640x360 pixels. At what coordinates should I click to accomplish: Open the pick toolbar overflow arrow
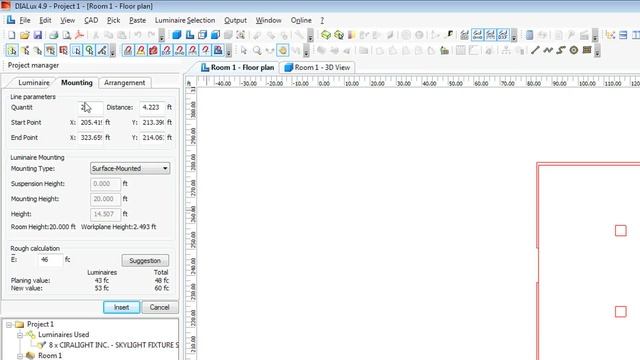(x=229, y=51)
